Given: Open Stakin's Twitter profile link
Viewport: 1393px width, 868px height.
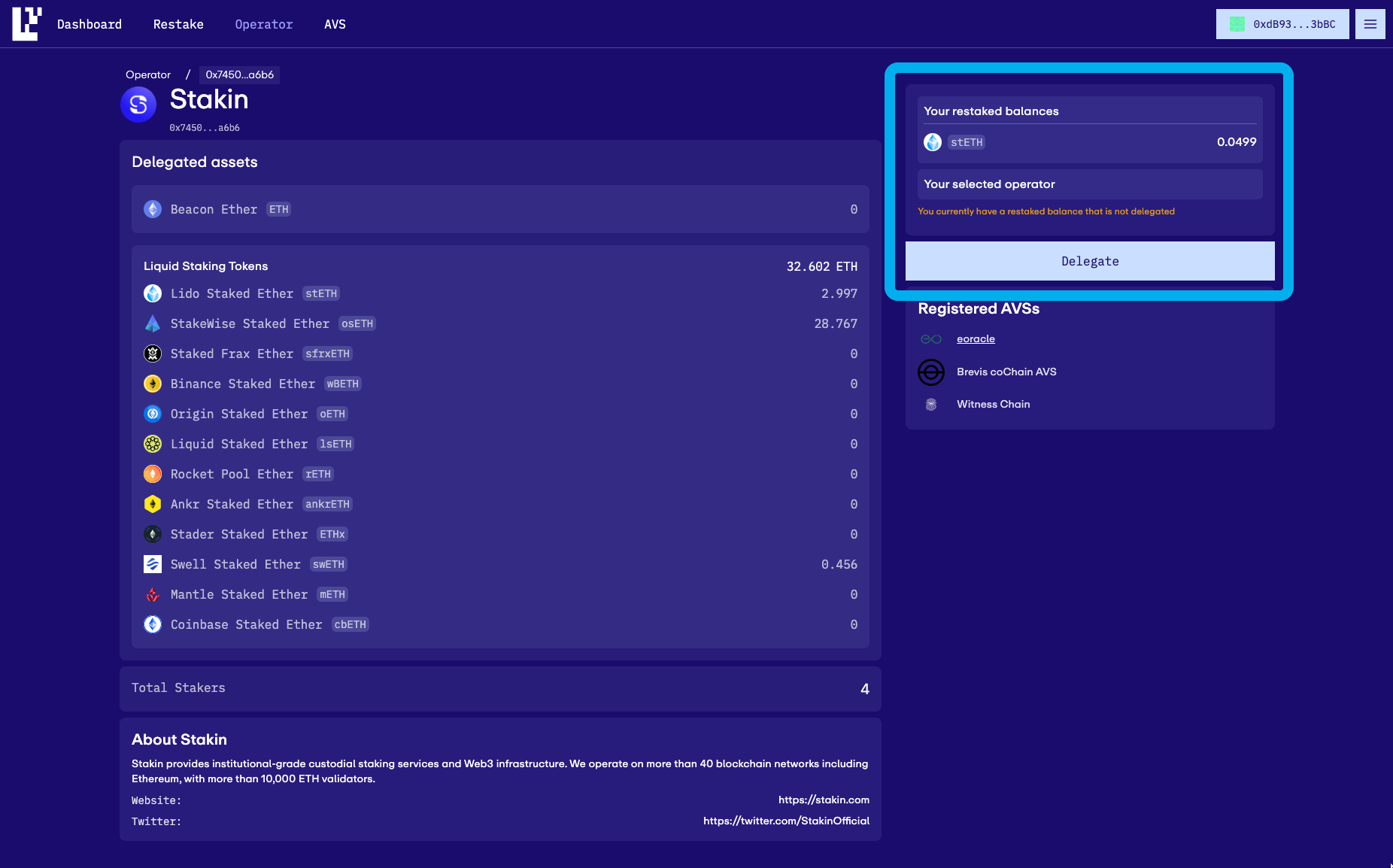Looking at the screenshot, I should (786, 821).
